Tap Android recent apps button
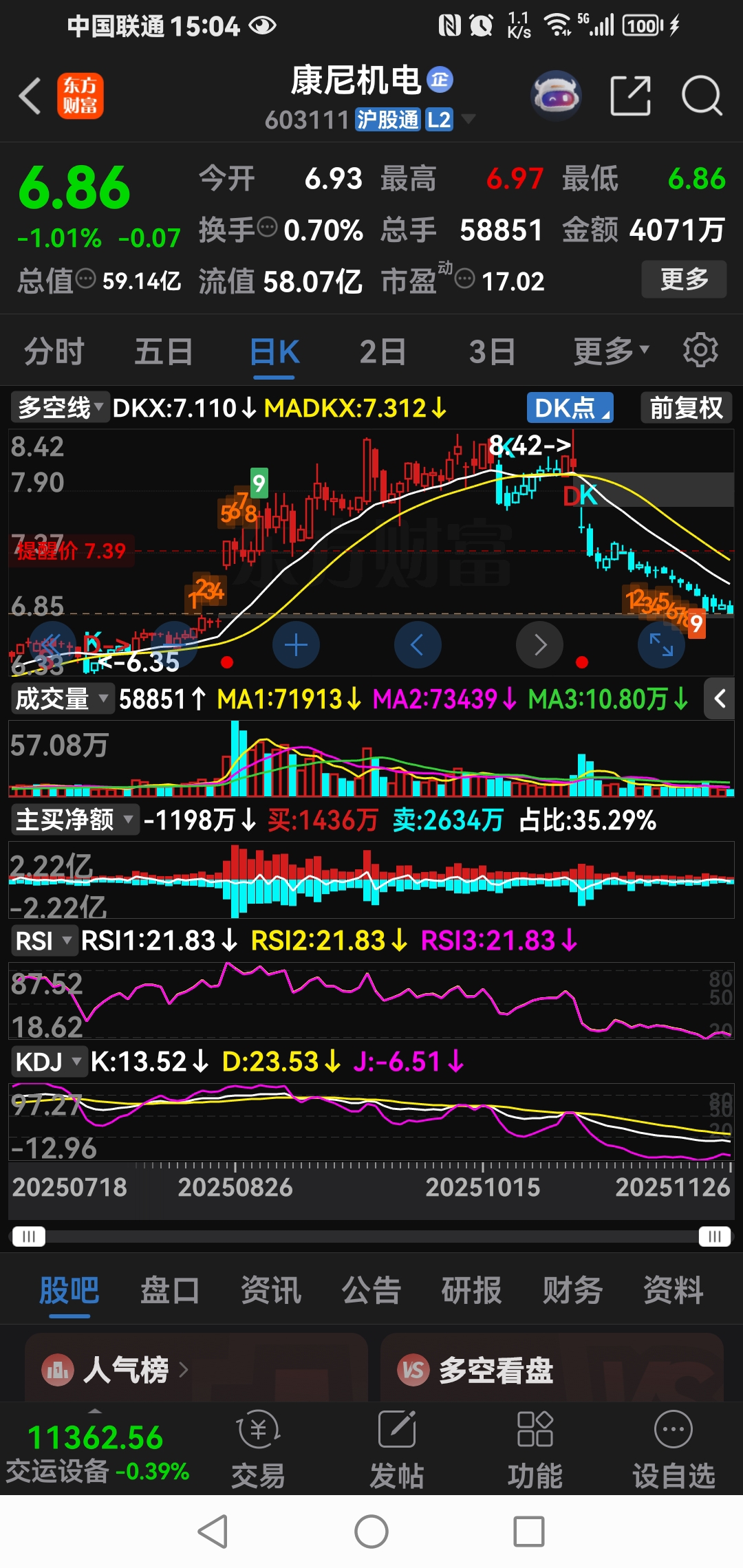This screenshot has height=1568, width=743. point(529,1532)
